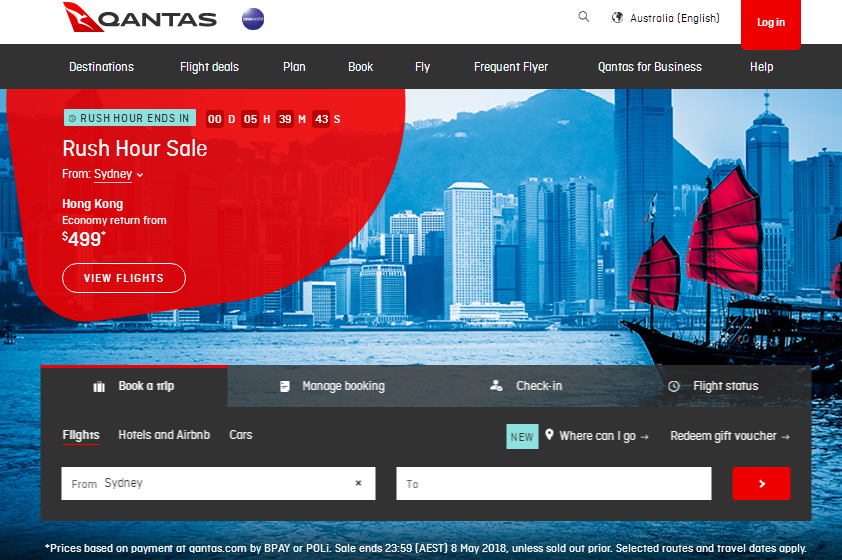
Task: Open the Redeem gift voucher link
Action: 730,436
